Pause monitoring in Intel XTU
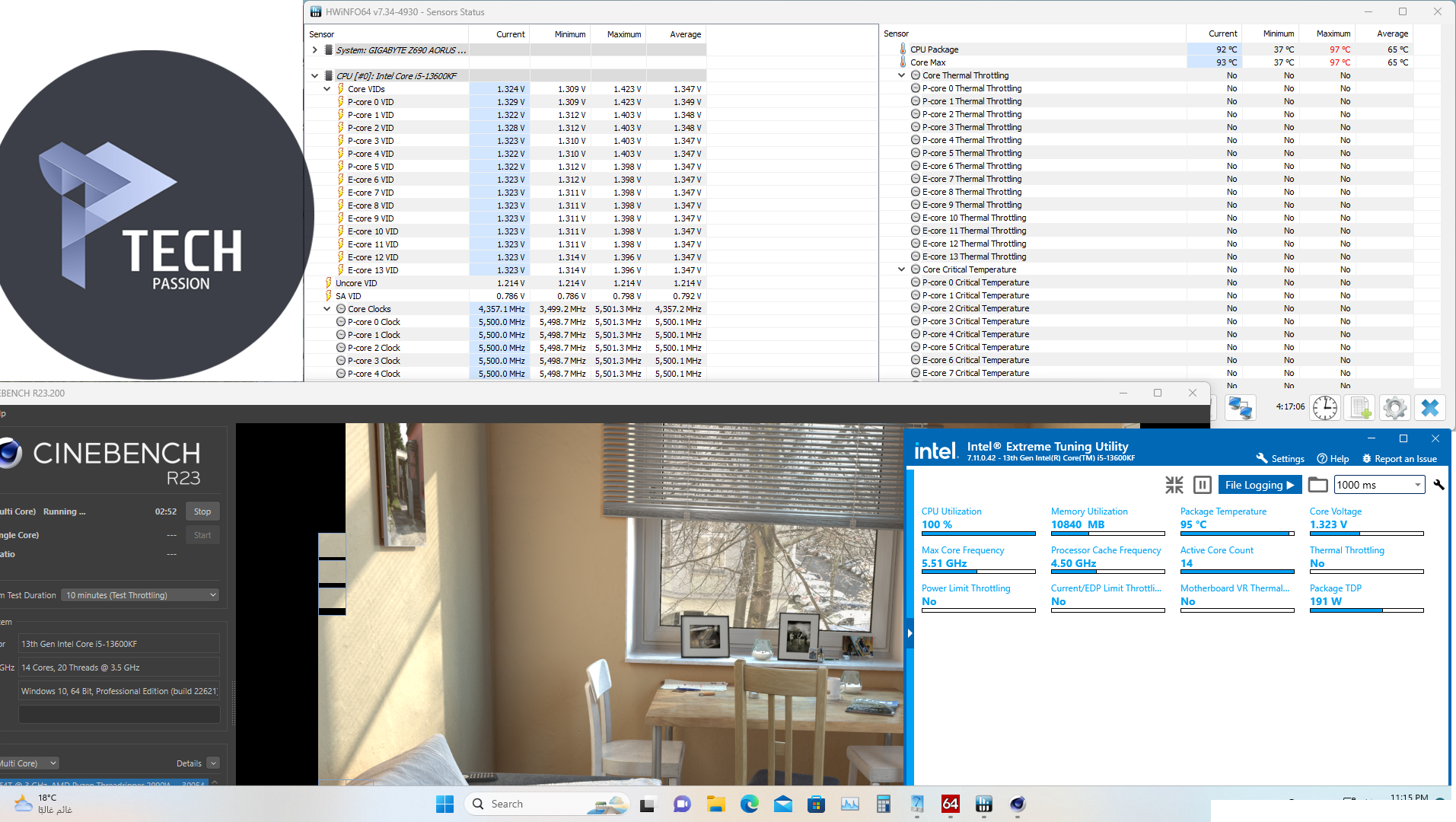This screenshot has height=822, width=1456. (1203, 485)
